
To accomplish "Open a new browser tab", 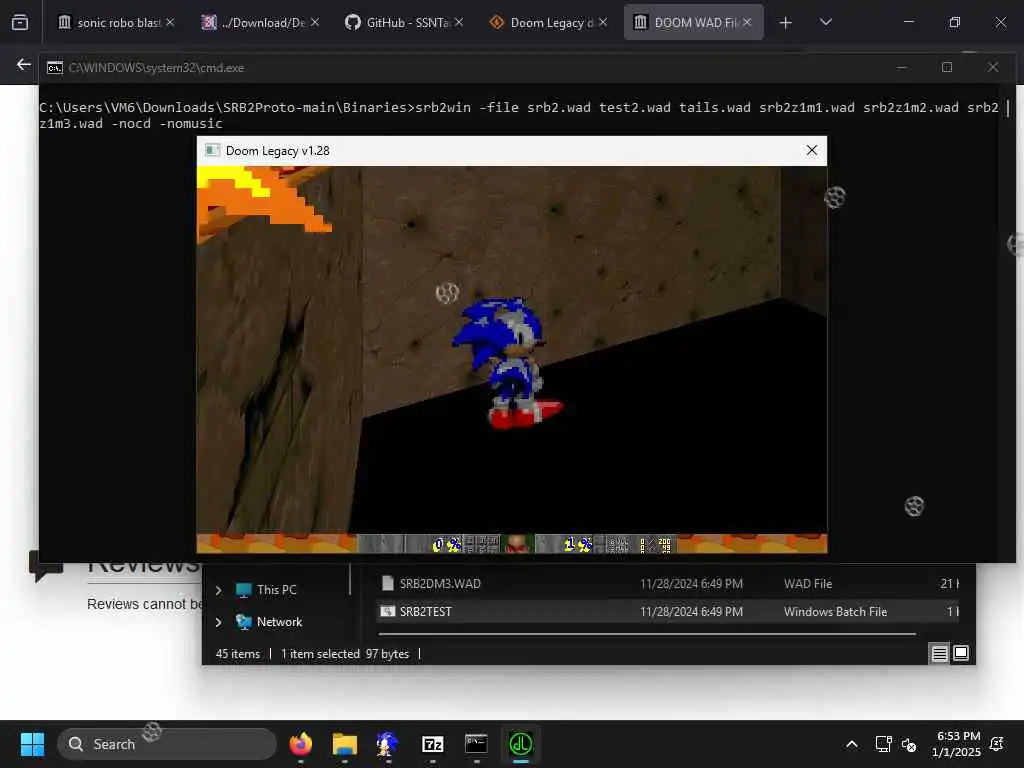I will (786, 23).
